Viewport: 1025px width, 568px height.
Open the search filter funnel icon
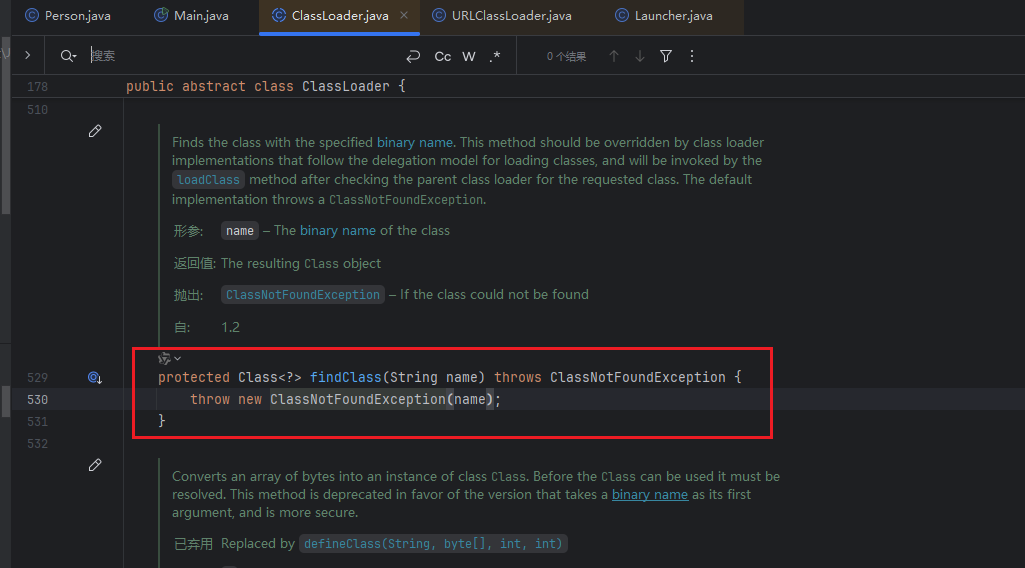(x=666, y=57)
